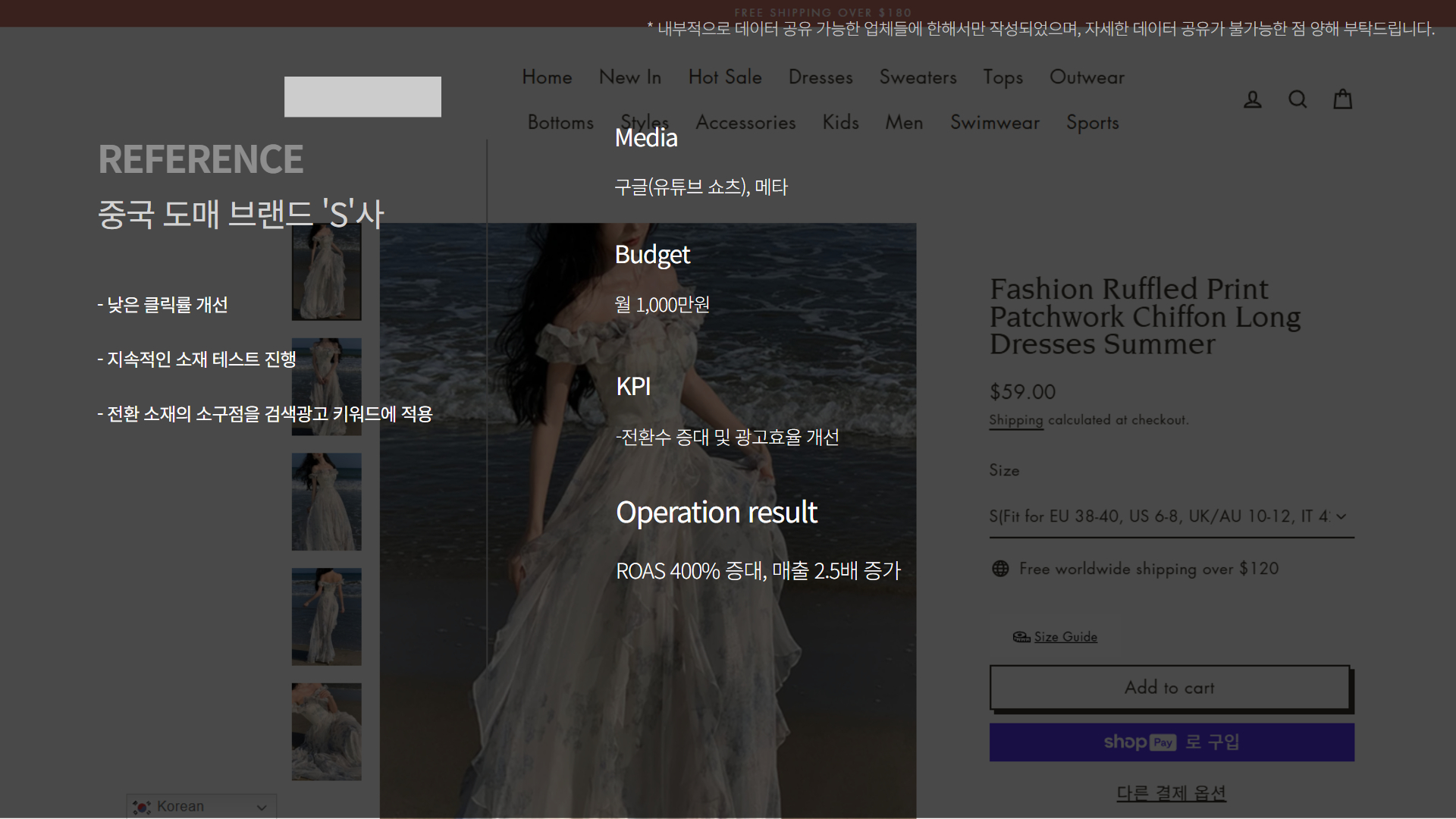This screenshot has width=1456, height=819.
Task: Click the 다른 결제 옵션 link
Action: [1171, 793]
